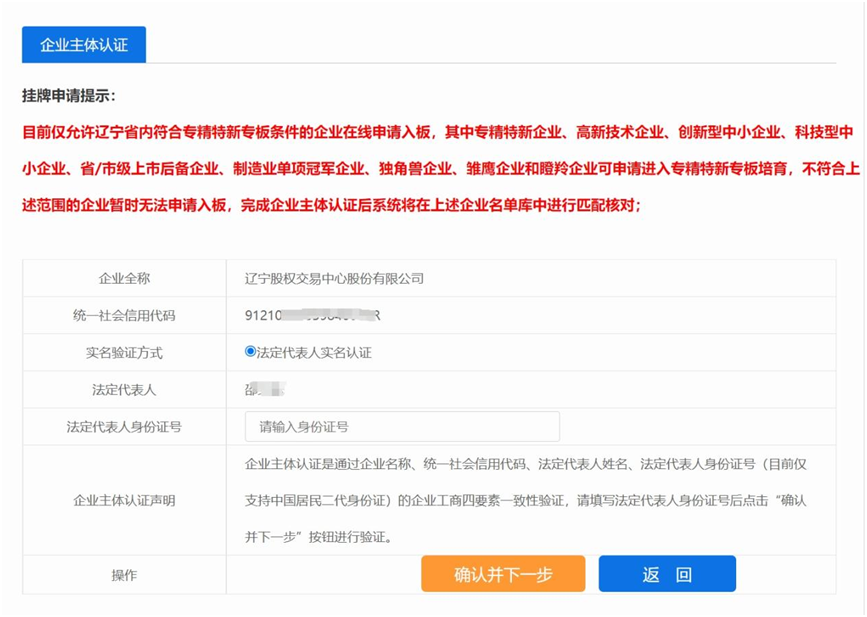Select company name 辽宁股权交易中心股份有限公司
Image resolution: width=867 pixels, height=617 pixels.
(x=334, y=278)
